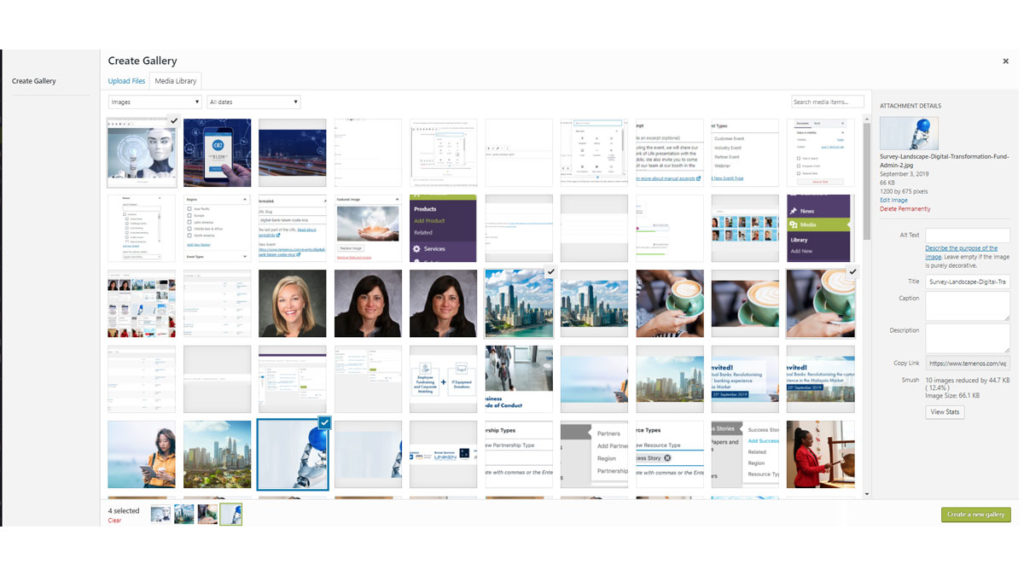
Task: Close the Create Gallery dialog
Action: (x=1005, y=61)
